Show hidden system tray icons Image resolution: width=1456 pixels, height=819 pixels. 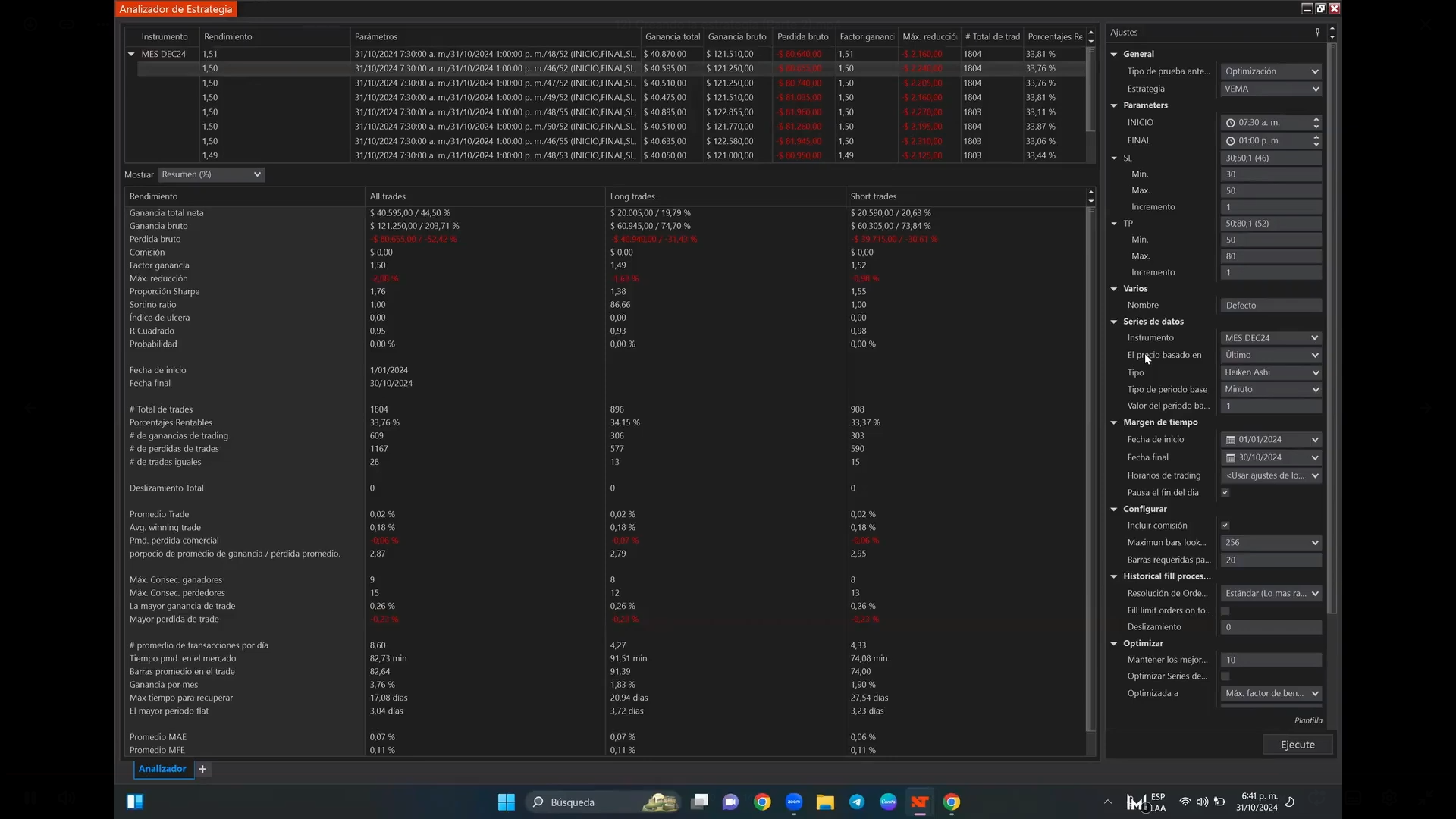1108,802
